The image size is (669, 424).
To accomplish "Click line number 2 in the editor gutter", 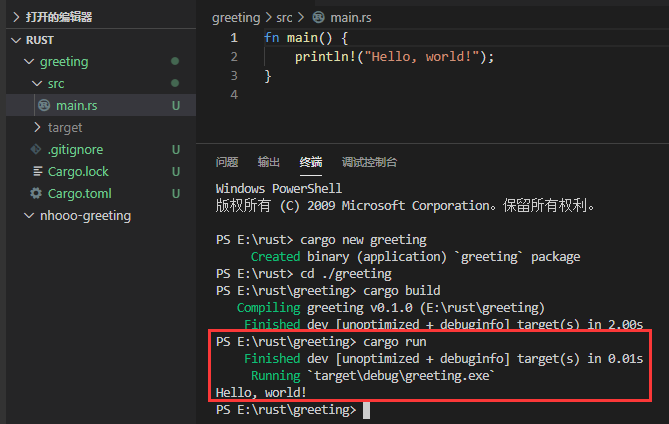I will pos(233,57).
